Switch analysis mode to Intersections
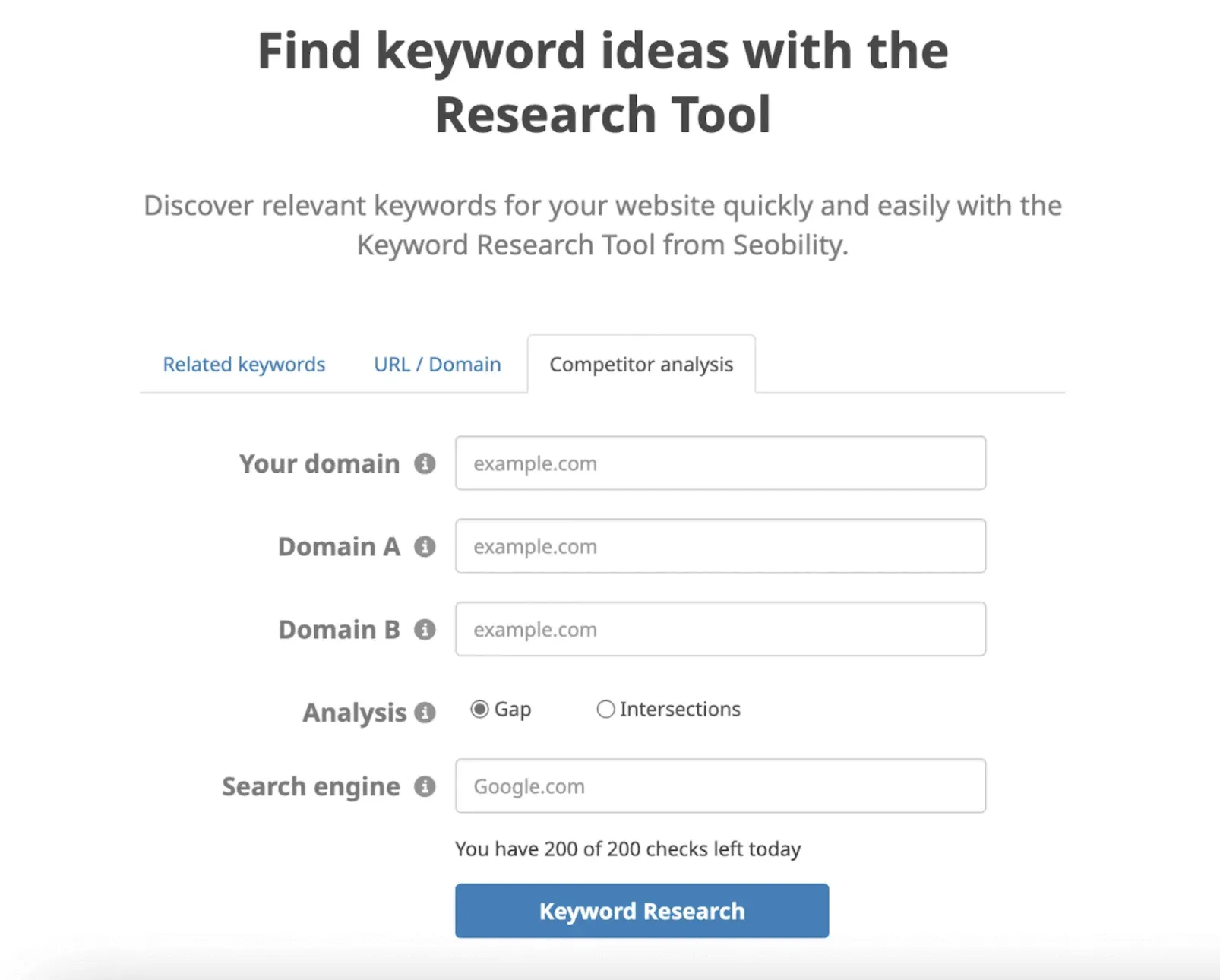Screen dimensions: 1220x980 [605, 709]
